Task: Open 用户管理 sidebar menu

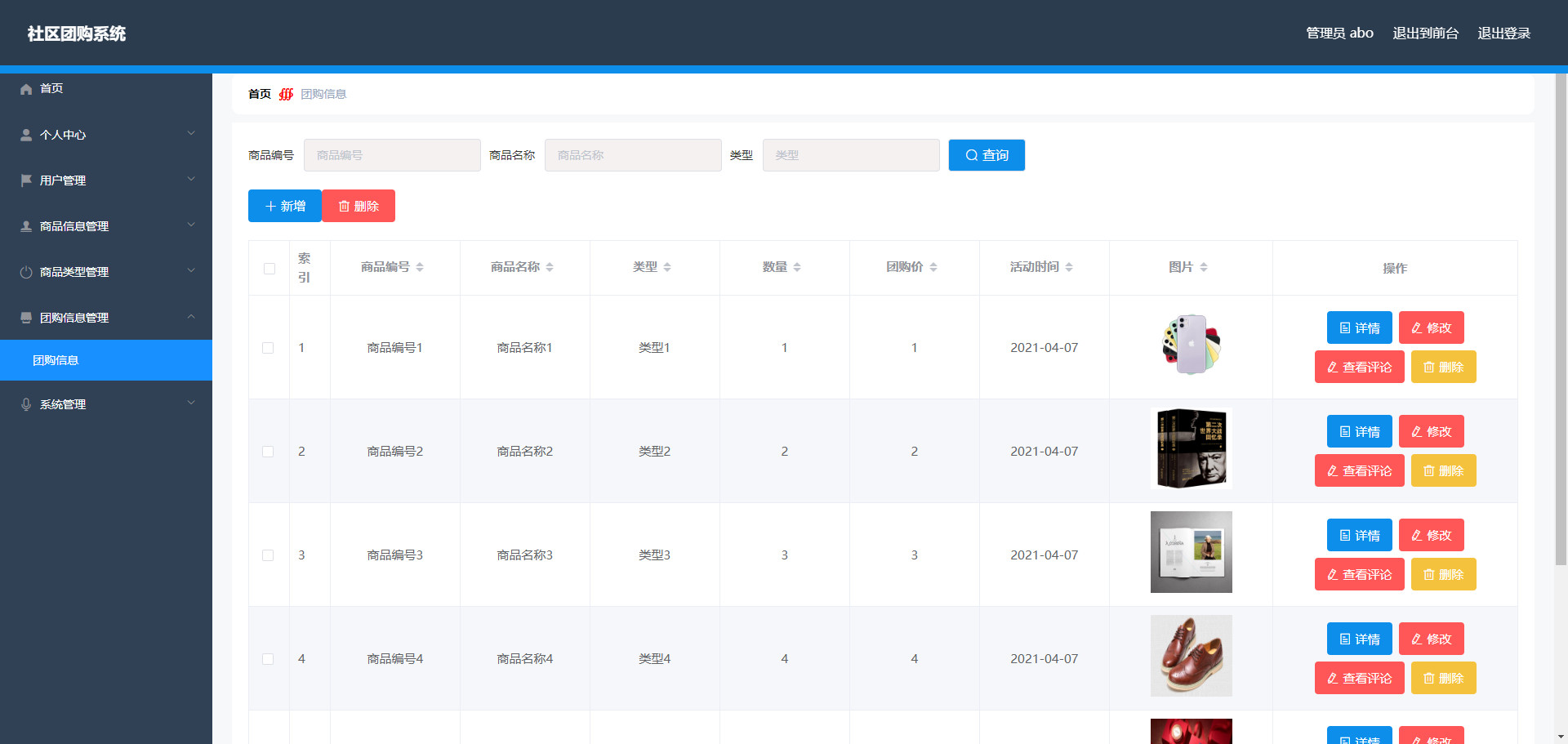Action: pyautogui.click(x=106, y=180)
